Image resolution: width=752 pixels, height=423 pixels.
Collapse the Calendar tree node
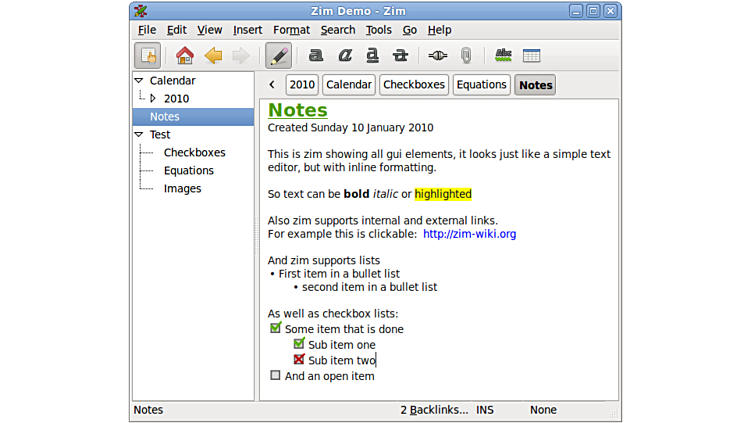point(140,81)
